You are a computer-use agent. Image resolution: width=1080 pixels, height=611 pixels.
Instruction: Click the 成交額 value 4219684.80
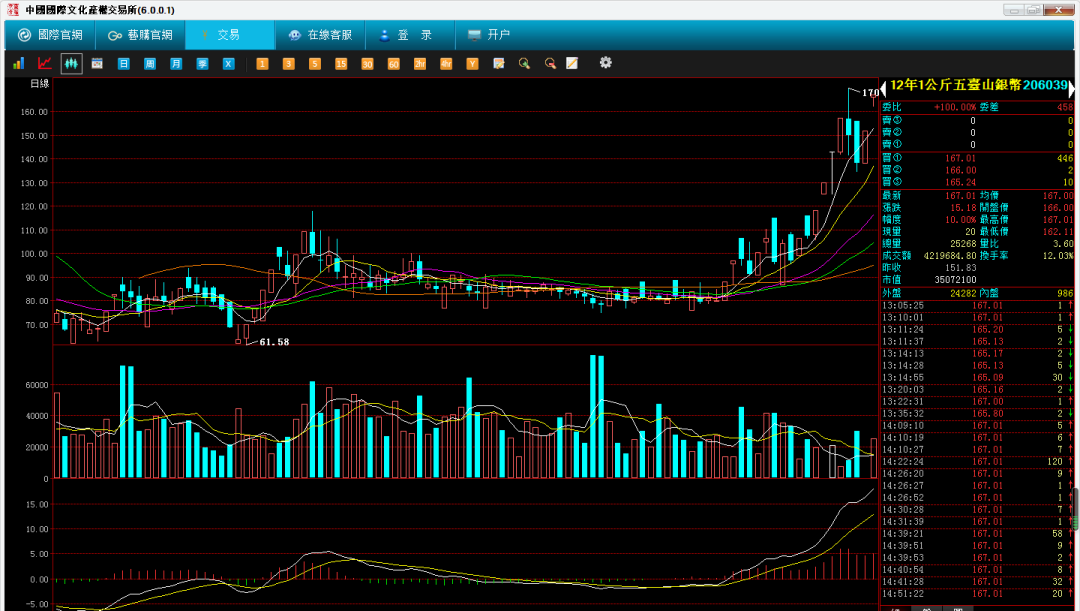pos(950,256)
